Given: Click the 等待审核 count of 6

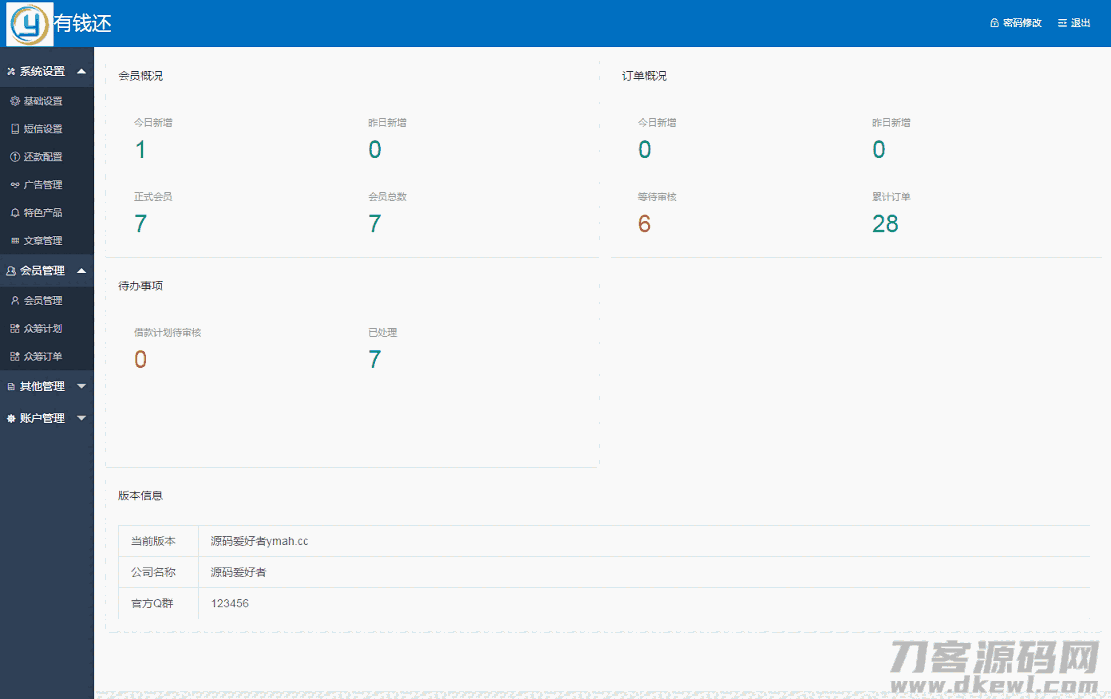Looking at the screenshot, I should pyautogui.click(x=644, y=224).
